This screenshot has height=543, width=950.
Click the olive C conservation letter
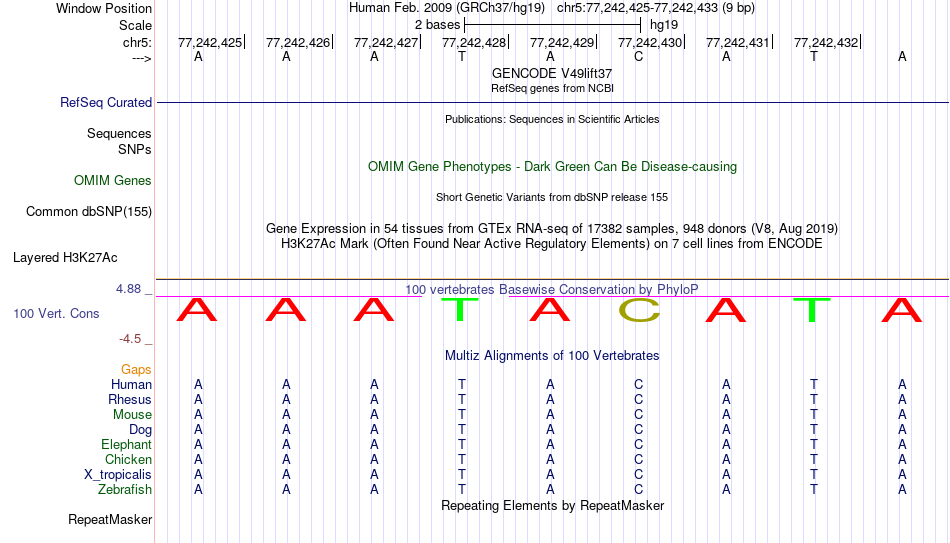coord(639,310)
